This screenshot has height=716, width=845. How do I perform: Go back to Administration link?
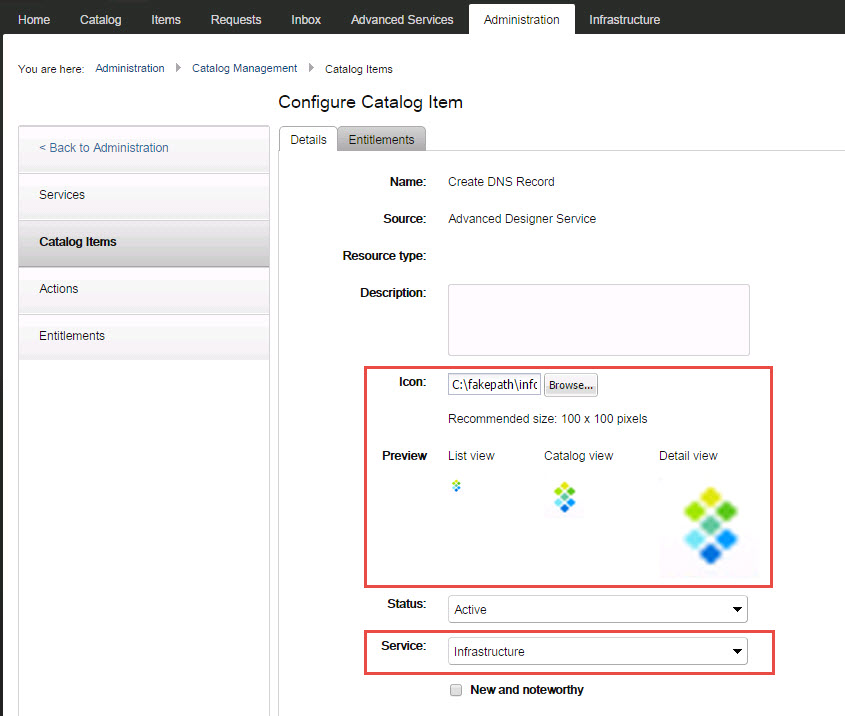click(104, 148)
